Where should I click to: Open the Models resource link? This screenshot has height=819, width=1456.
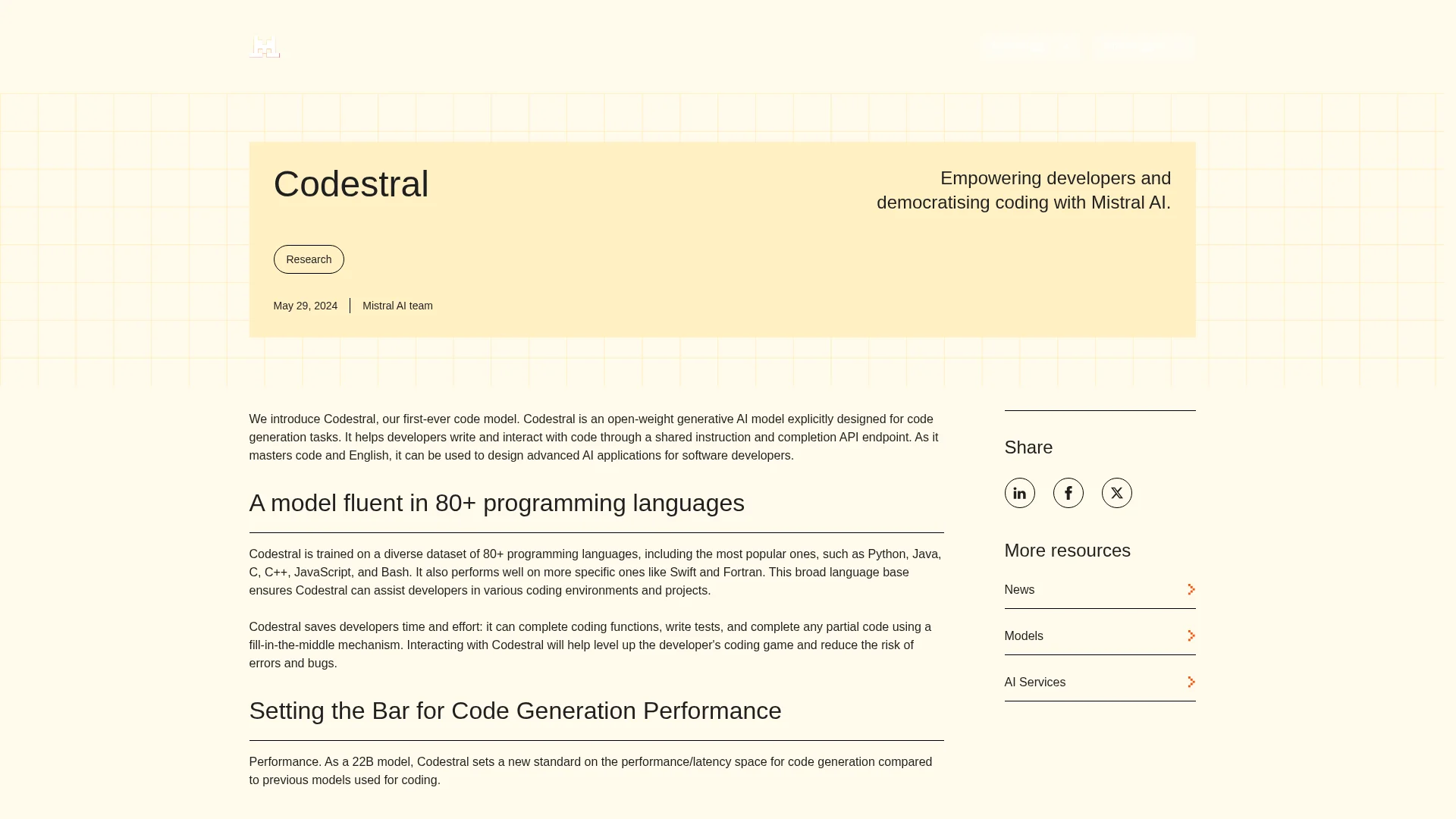(x=1024, y=635)
